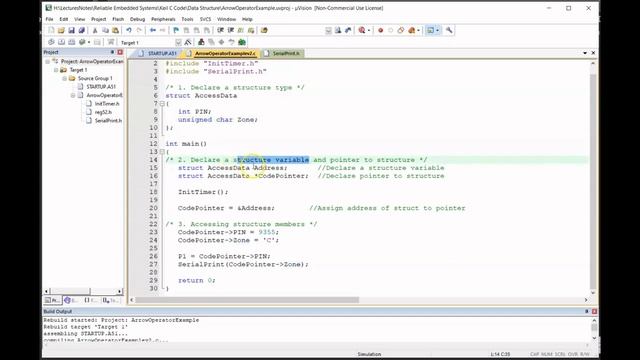This screenshot has height=360, width=640.
Task: Click the Build Output vertical scrollbar
Action: (594, 328)
